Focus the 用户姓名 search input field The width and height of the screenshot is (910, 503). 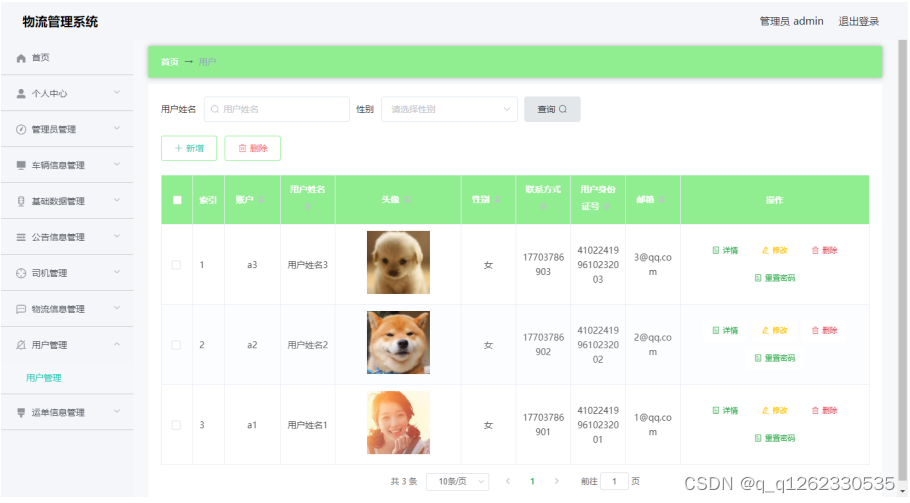click(277, 109)
